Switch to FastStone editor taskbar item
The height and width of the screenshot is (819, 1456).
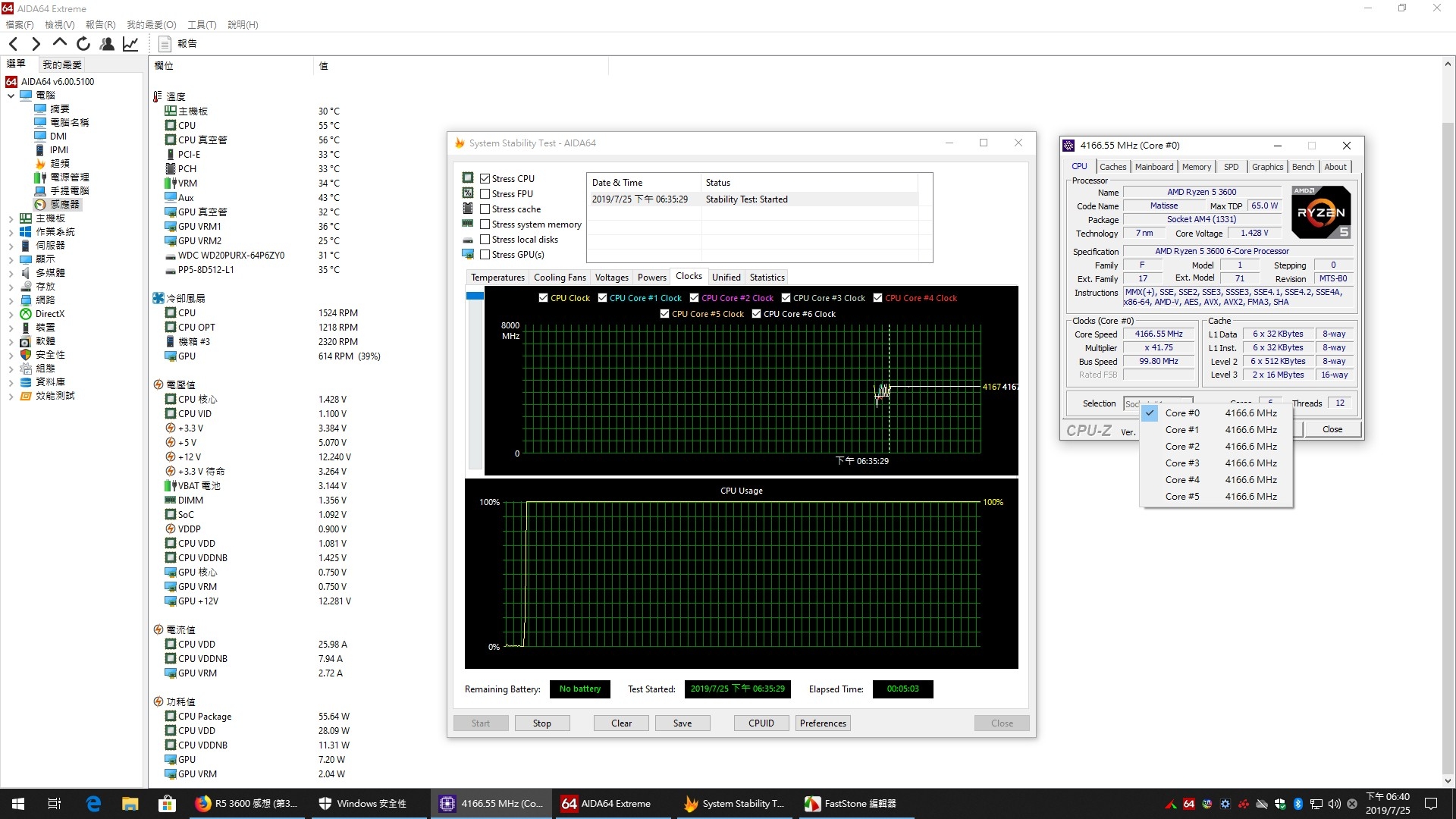(857, 804)
